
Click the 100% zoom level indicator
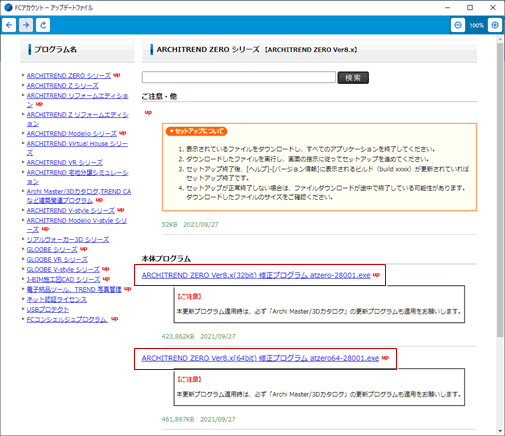tap(476, 25)
